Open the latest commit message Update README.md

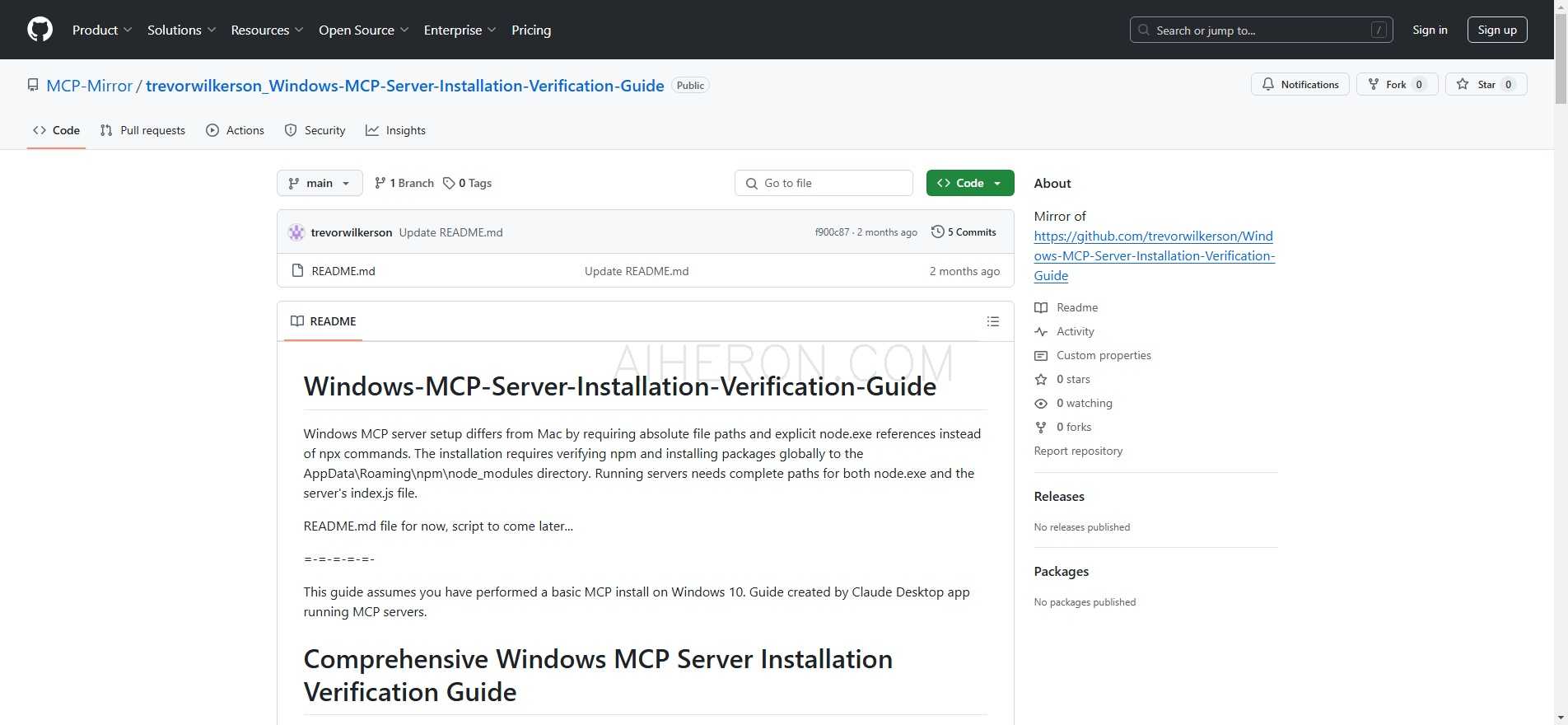coord(451,232)
